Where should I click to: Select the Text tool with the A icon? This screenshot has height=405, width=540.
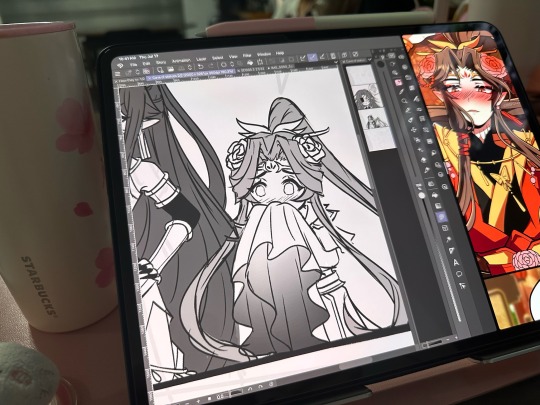(456, 262)
